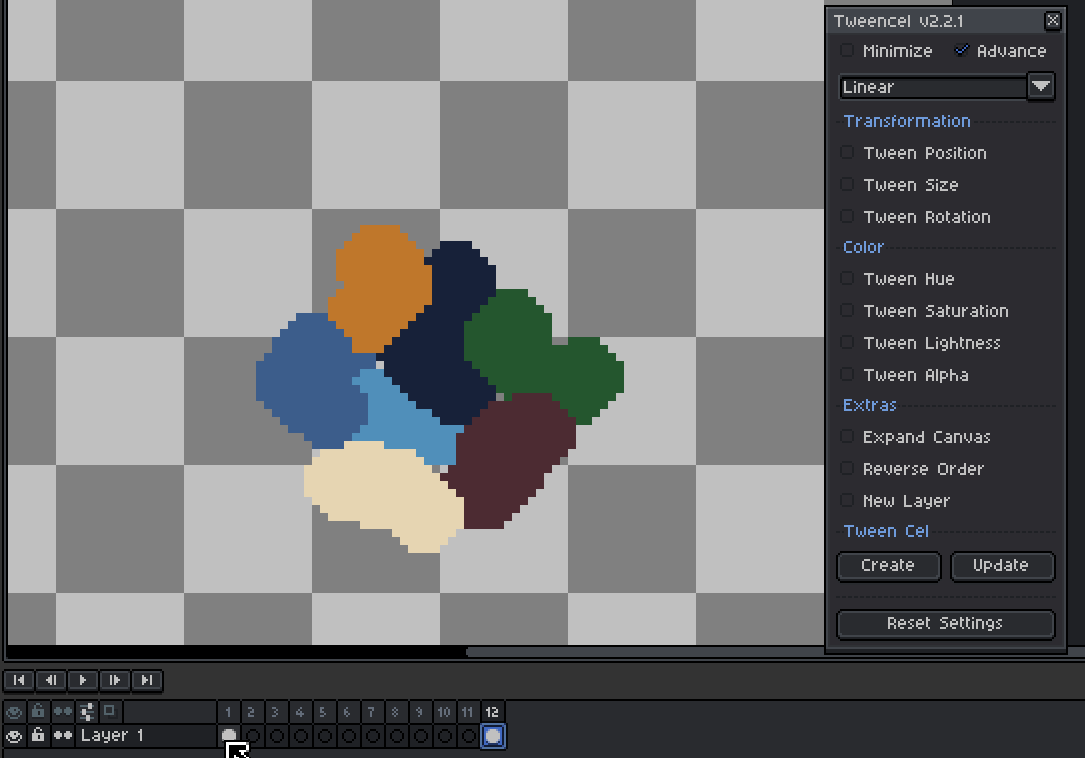Play the animation

coord(82,680)
